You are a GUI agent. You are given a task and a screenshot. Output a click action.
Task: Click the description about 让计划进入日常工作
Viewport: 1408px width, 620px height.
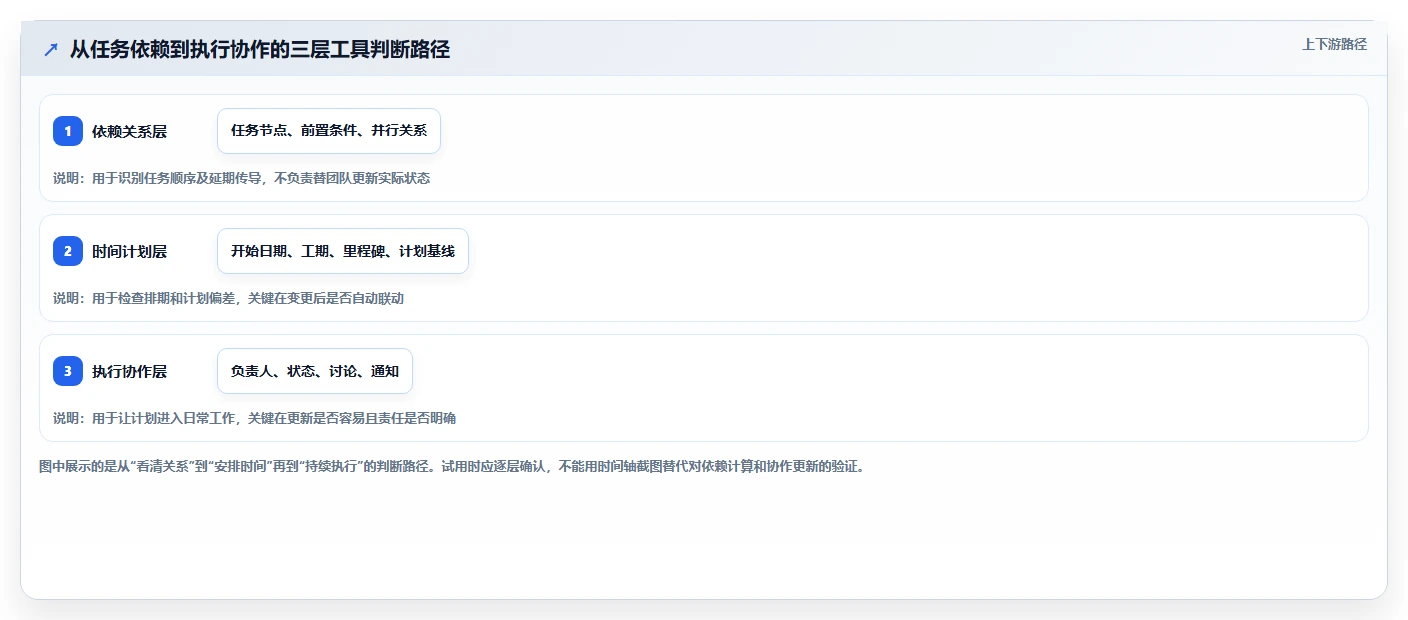click(x=254, y=418)
